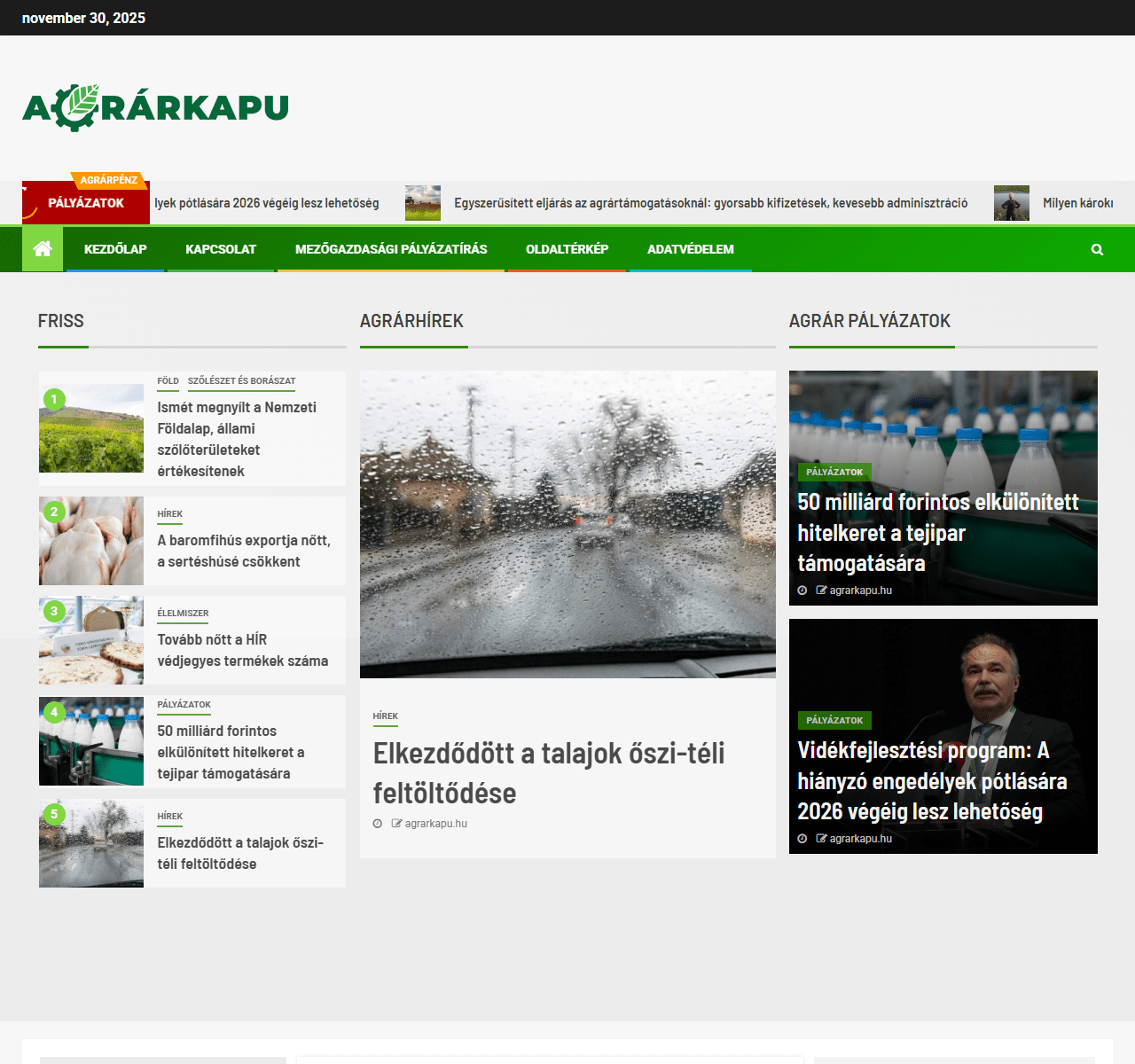Click the number 1 badge on vineyard thumbnail
The image size is (1135, 1064).
coord(54,400)
